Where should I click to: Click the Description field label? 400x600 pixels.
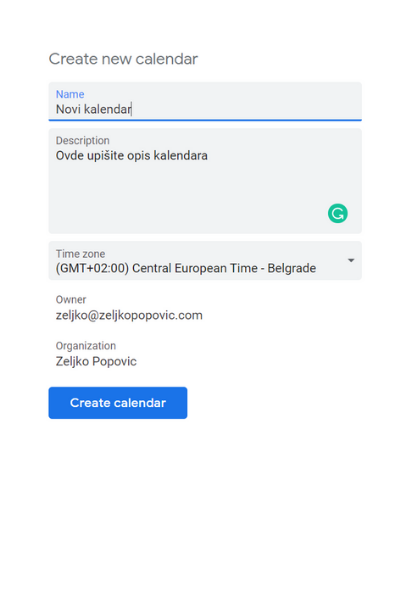click(83, 140)
